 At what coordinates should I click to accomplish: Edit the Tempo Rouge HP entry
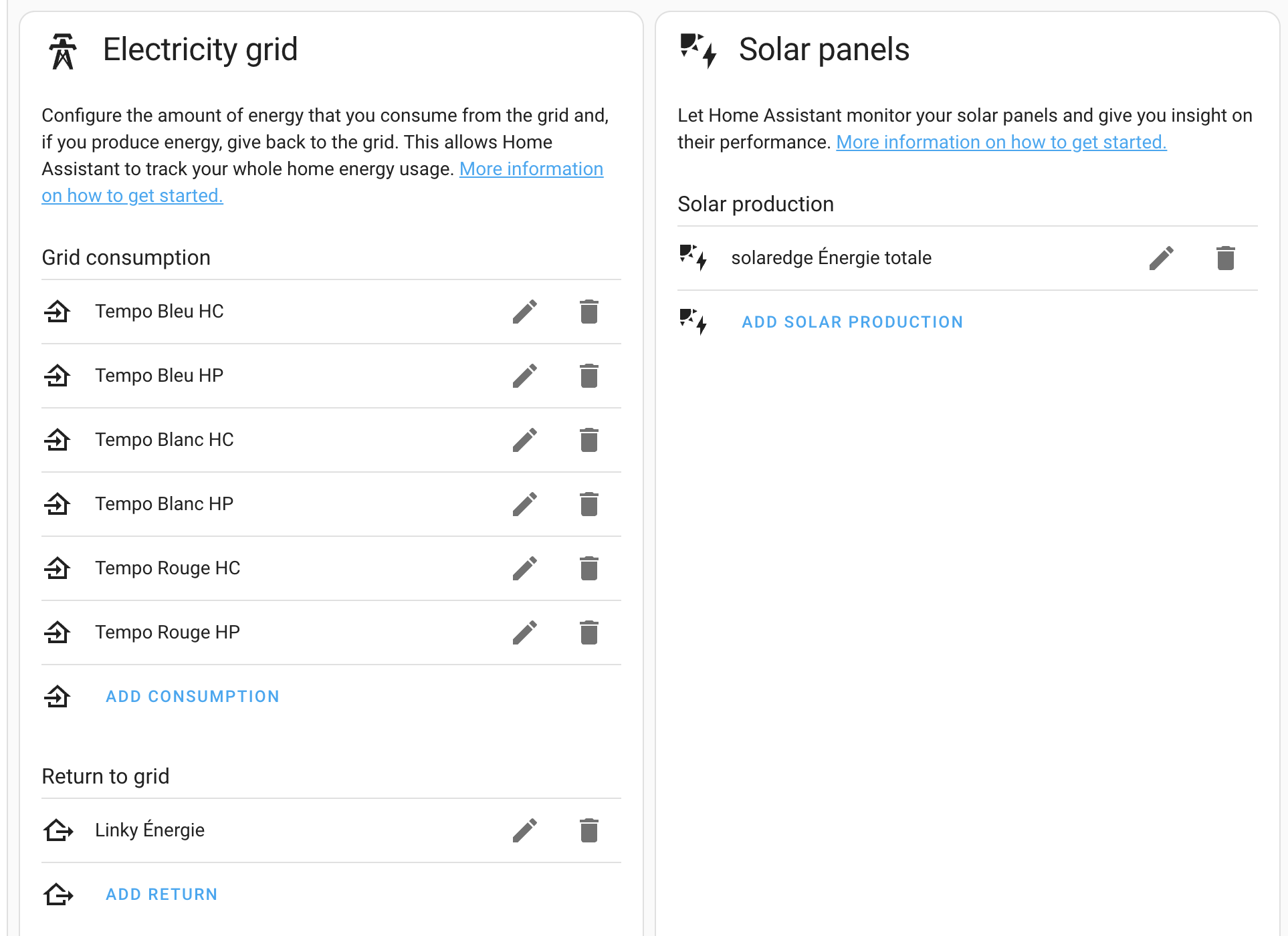point(525,632)
